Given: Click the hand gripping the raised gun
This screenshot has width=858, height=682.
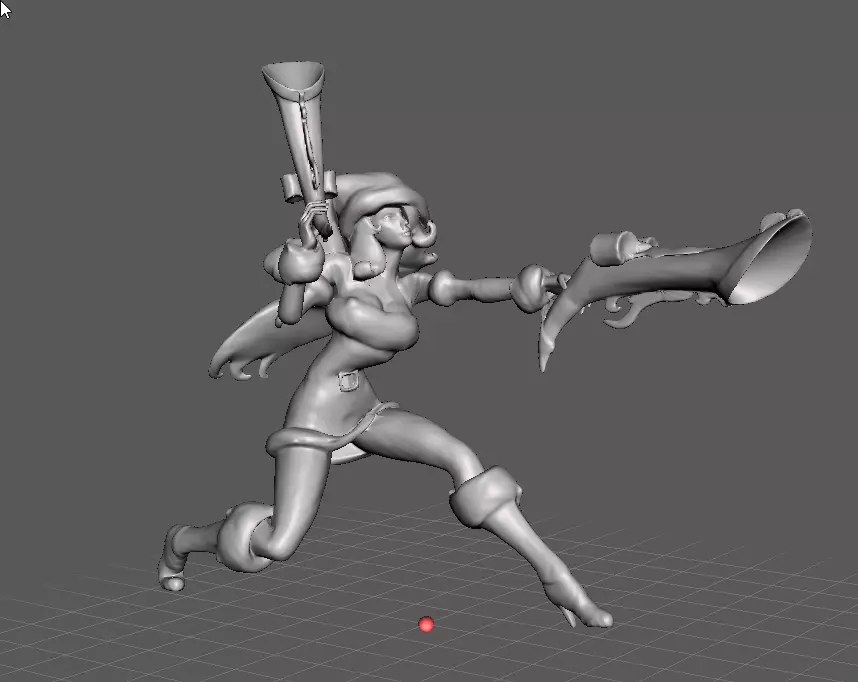Looking at the screenshot, I should pyautogui.click(x=313, y=221).
